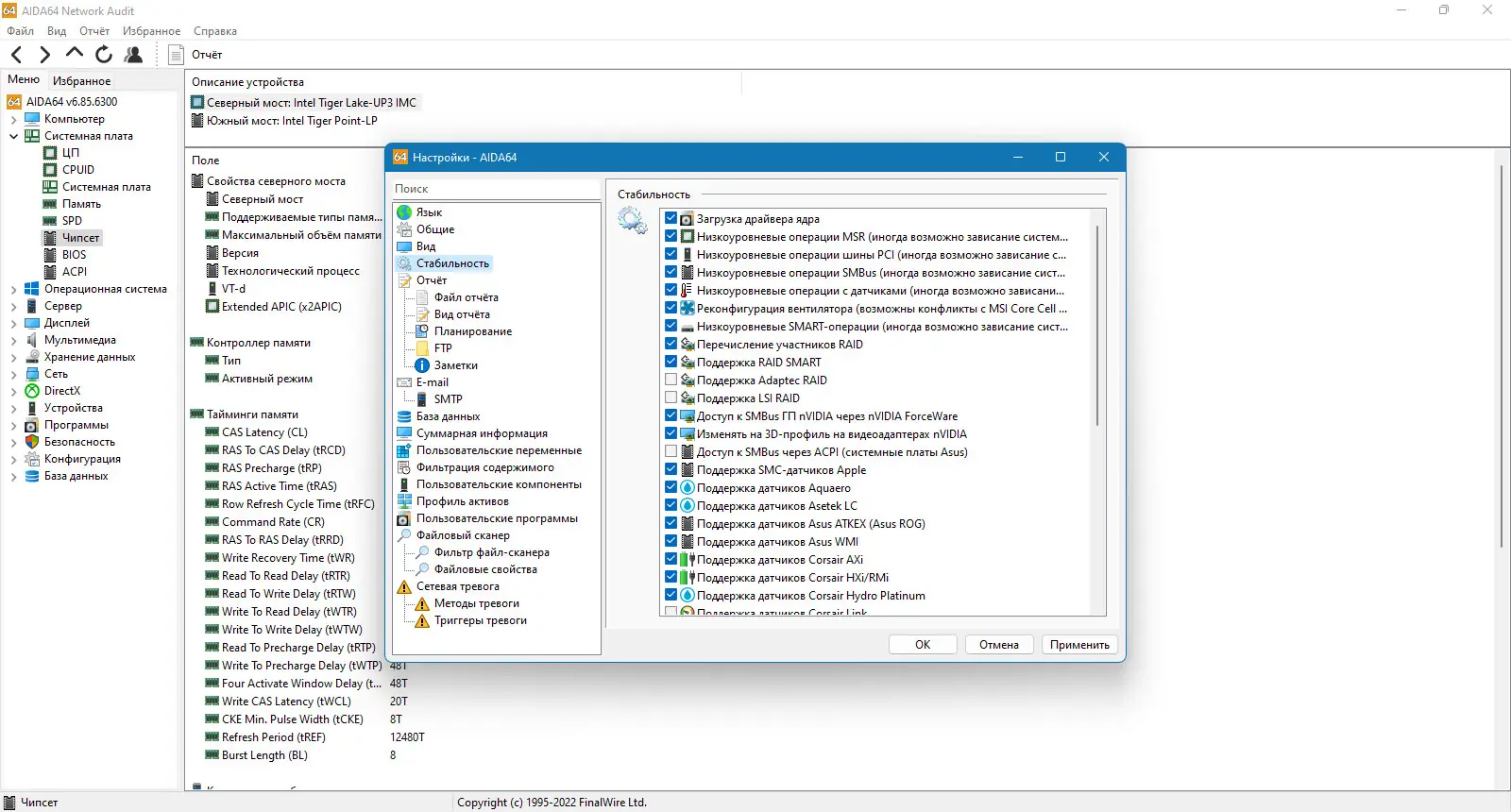Click the Методы тревоги warning icon
Viewport: 1511px width, 812px height.
tap(422, 603)
